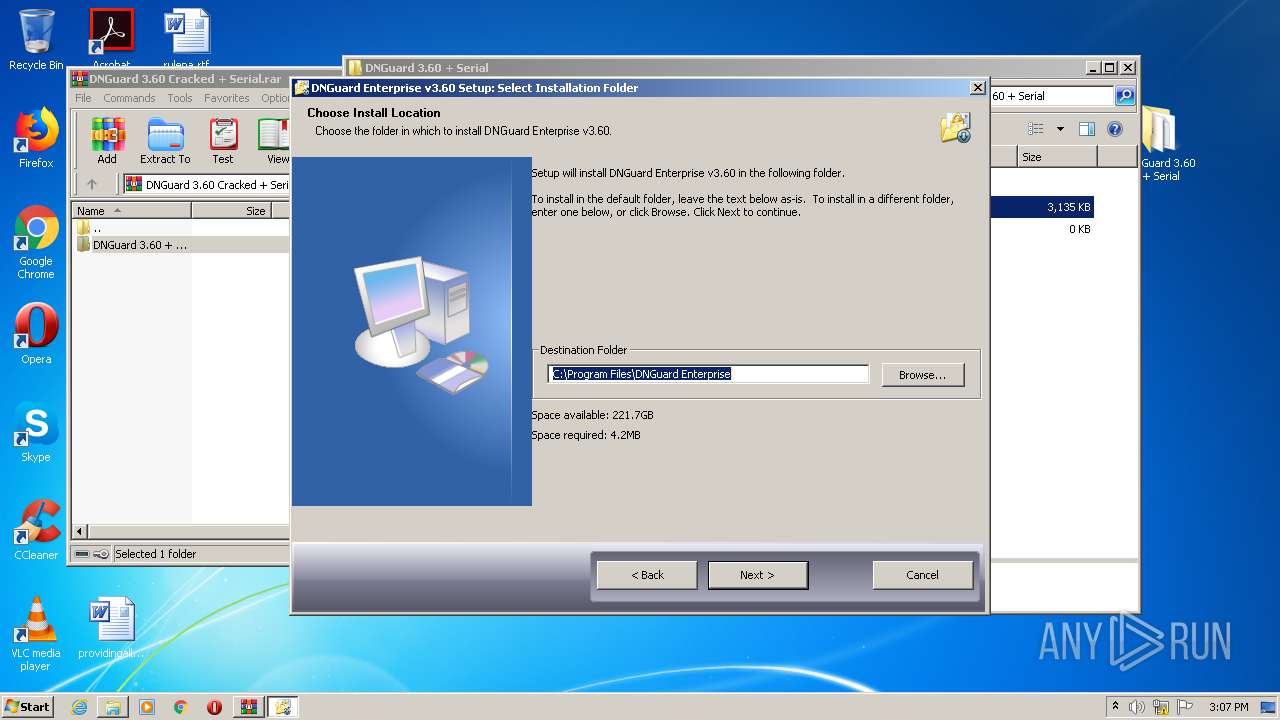Select the 3,135 KB file row
The image size is (1280, 720).
pos(1041,207)
